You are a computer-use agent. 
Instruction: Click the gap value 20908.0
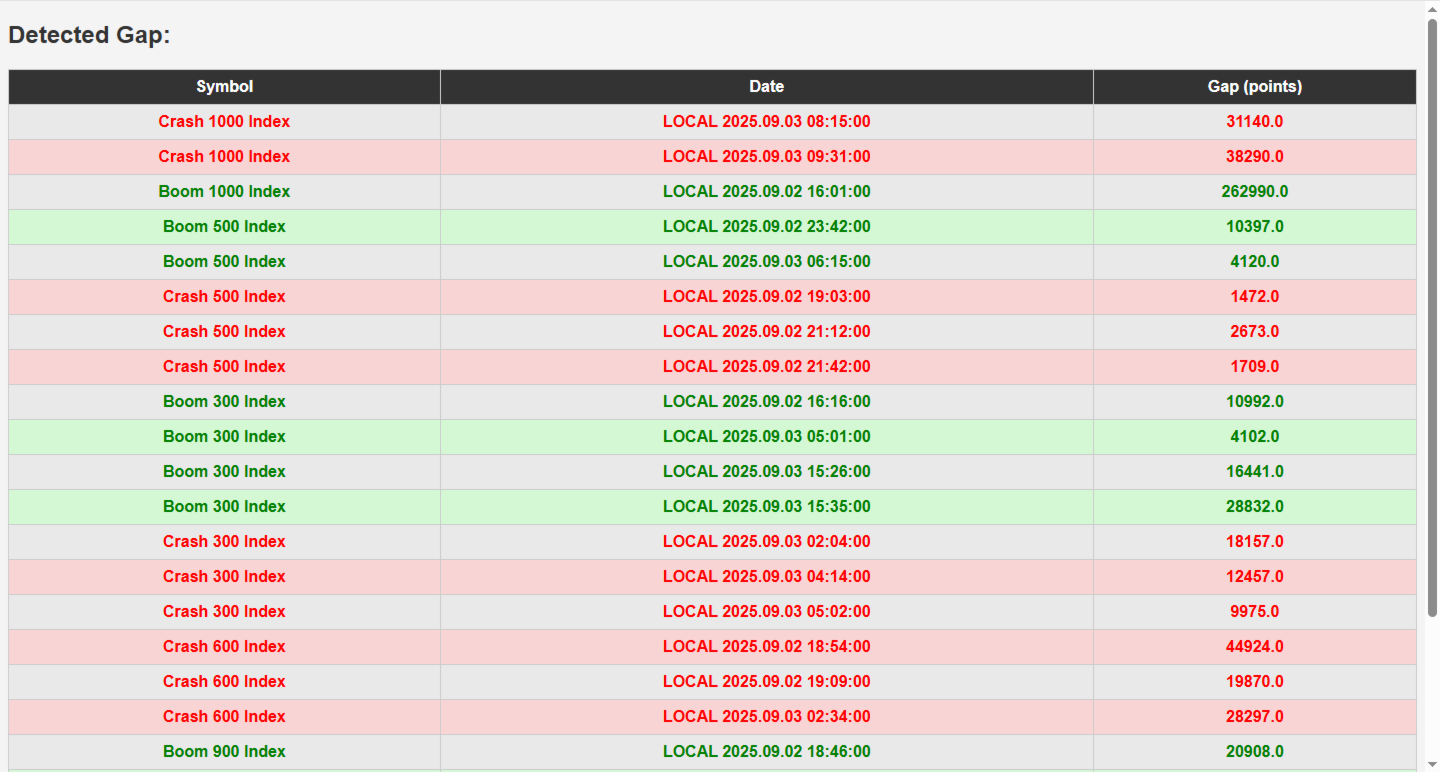[1255, 752]
